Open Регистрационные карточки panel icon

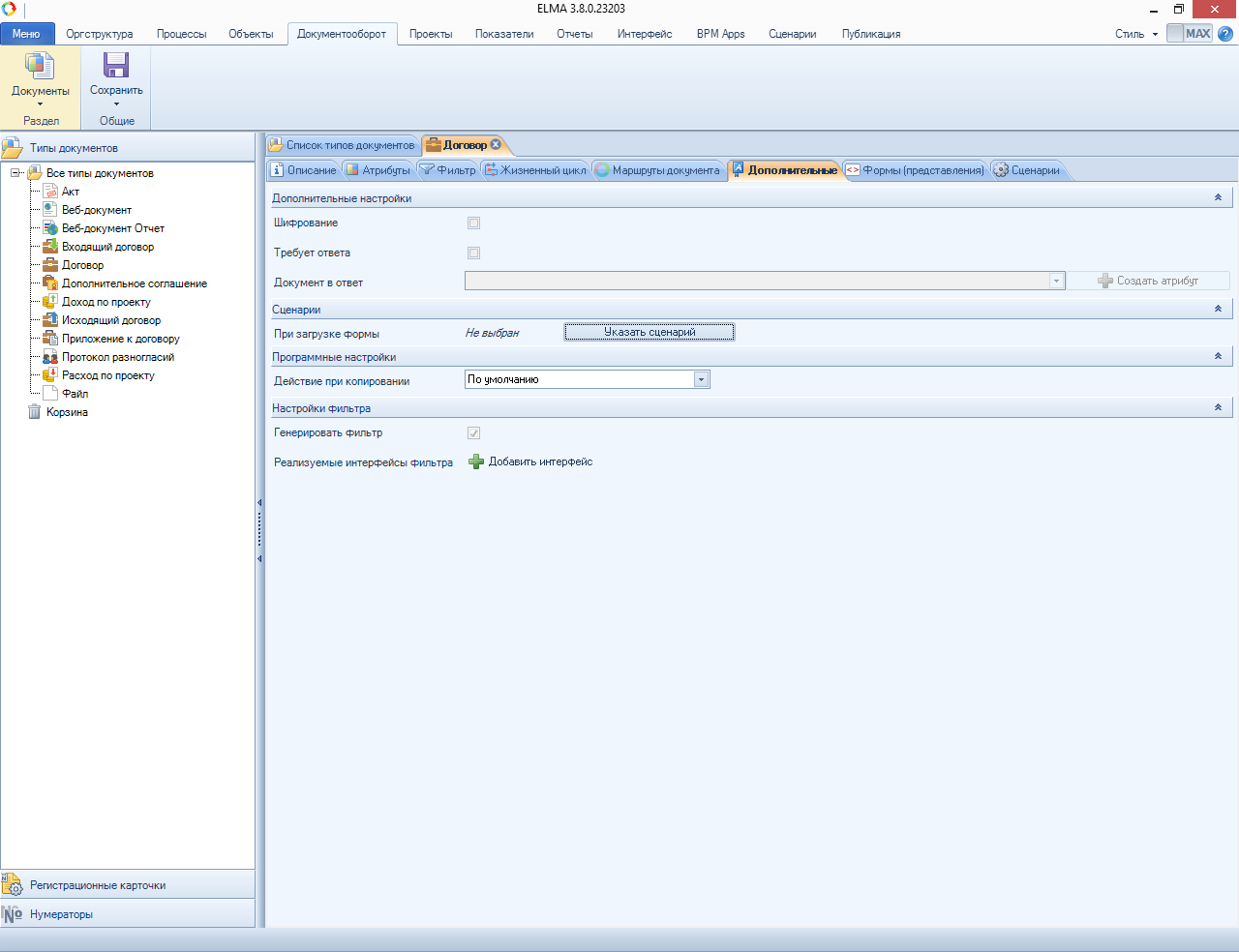pyautogui.click(x=13, y=884)
